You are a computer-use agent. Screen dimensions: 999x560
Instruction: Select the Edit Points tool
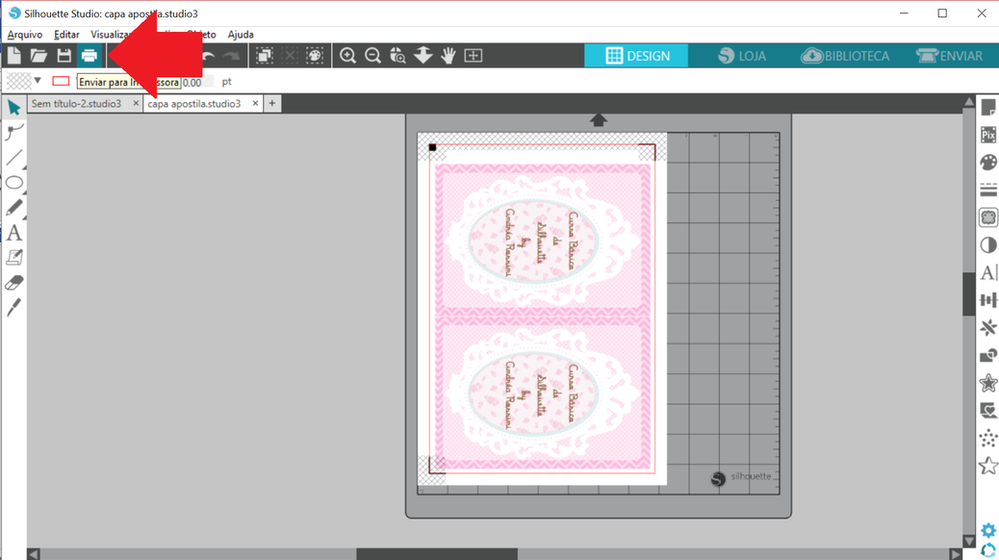click(14, 132)
